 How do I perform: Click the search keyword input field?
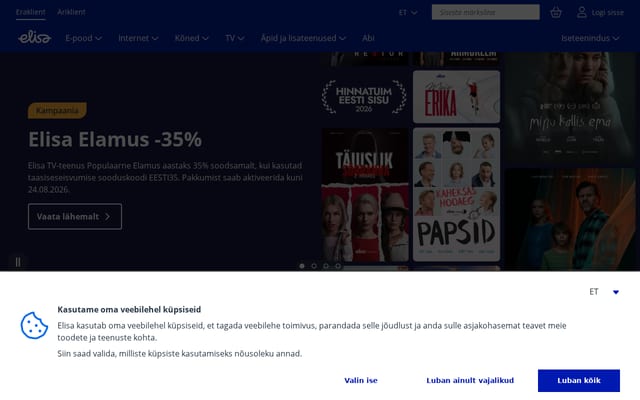pyautogui.click(x=486, y=12)
